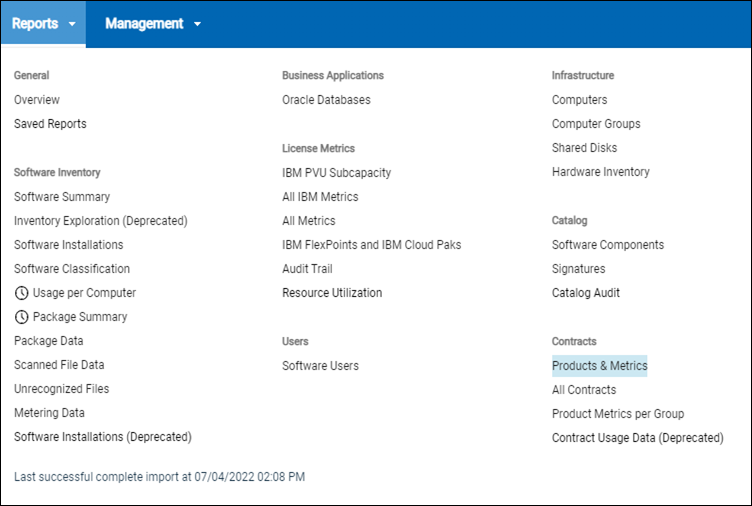Go to Oracle Databases
The height and width of the screenshot is (506, 752).
click(x=326, y=100)
